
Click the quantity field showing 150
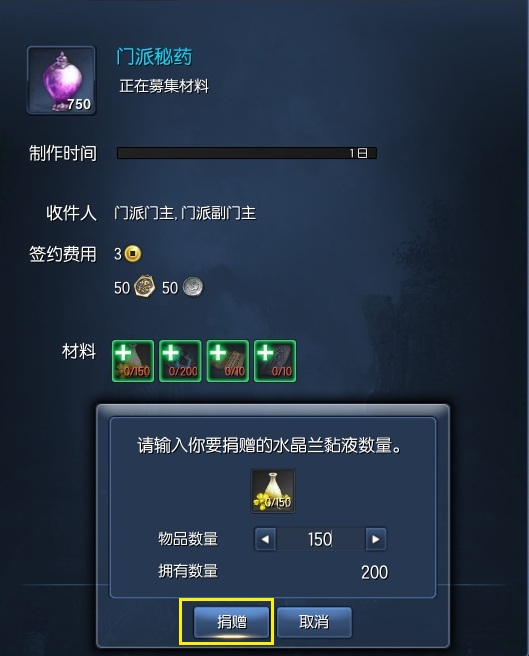(x=321, y=539)
